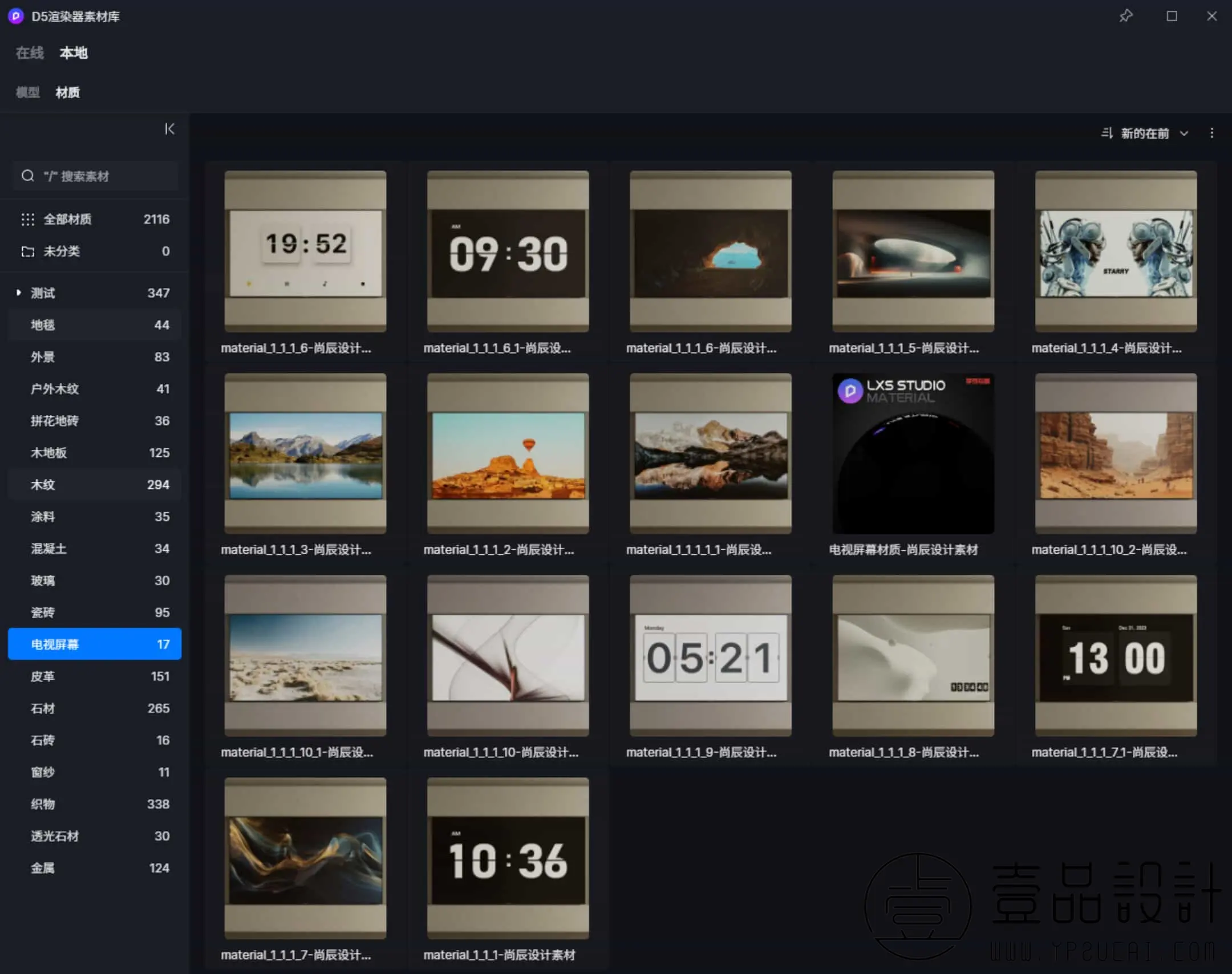This screenshot has width=1232, height=974.
Task: Select the 全部材质 grid icon
Action: coord(27,220)
